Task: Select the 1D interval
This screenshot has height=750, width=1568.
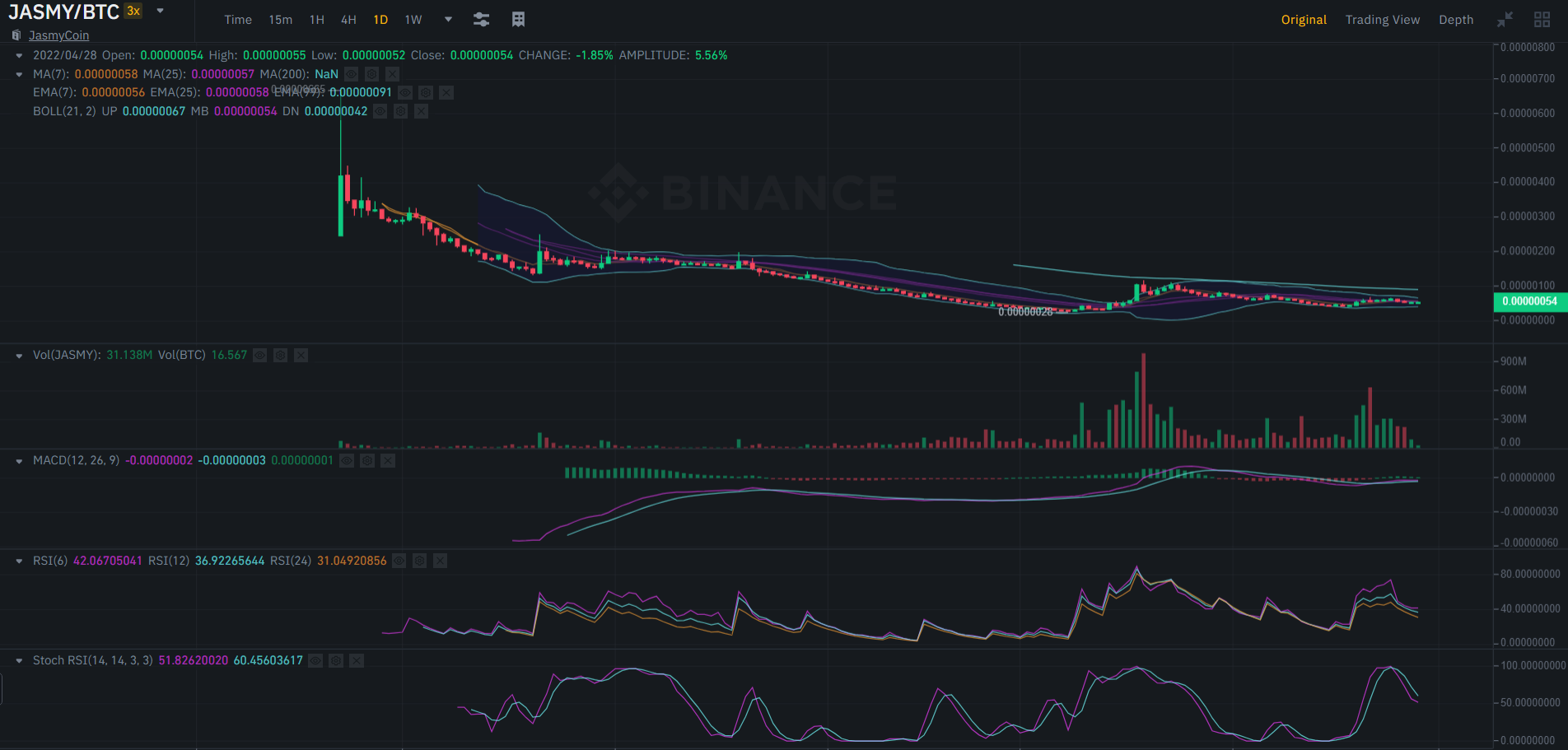Action: pos(380,20)
